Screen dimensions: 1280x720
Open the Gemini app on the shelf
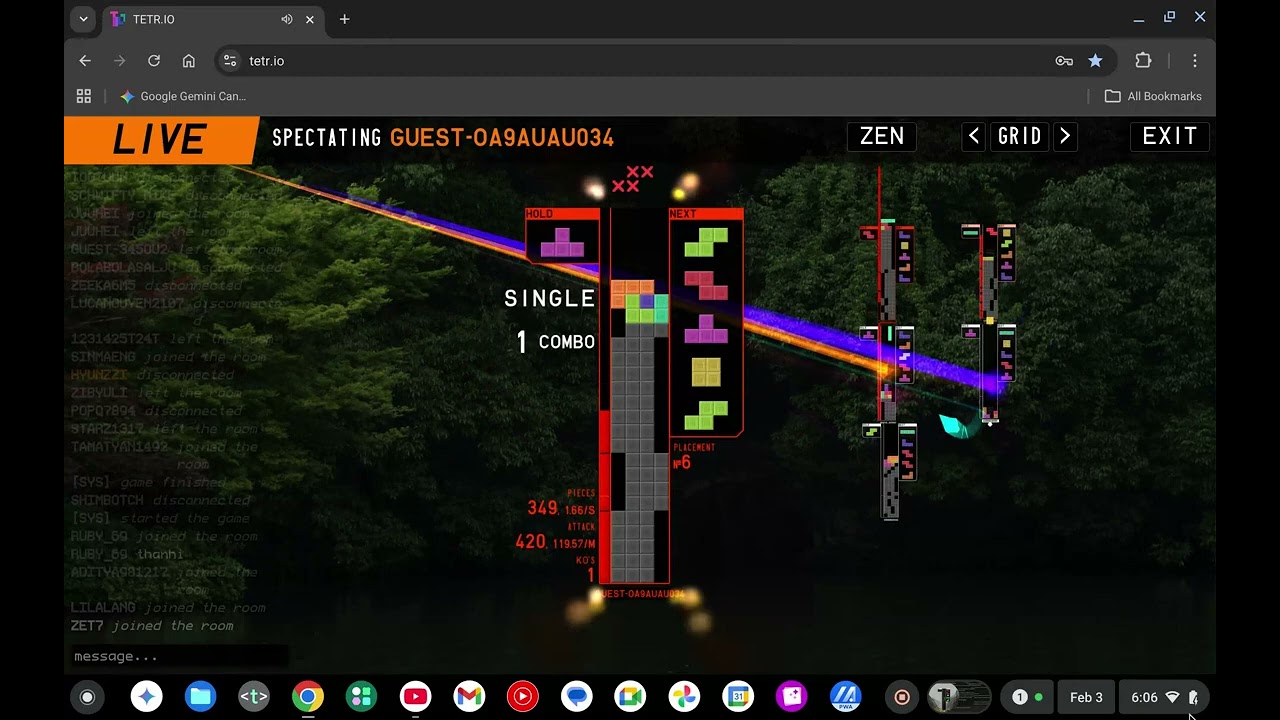[147, 697]
